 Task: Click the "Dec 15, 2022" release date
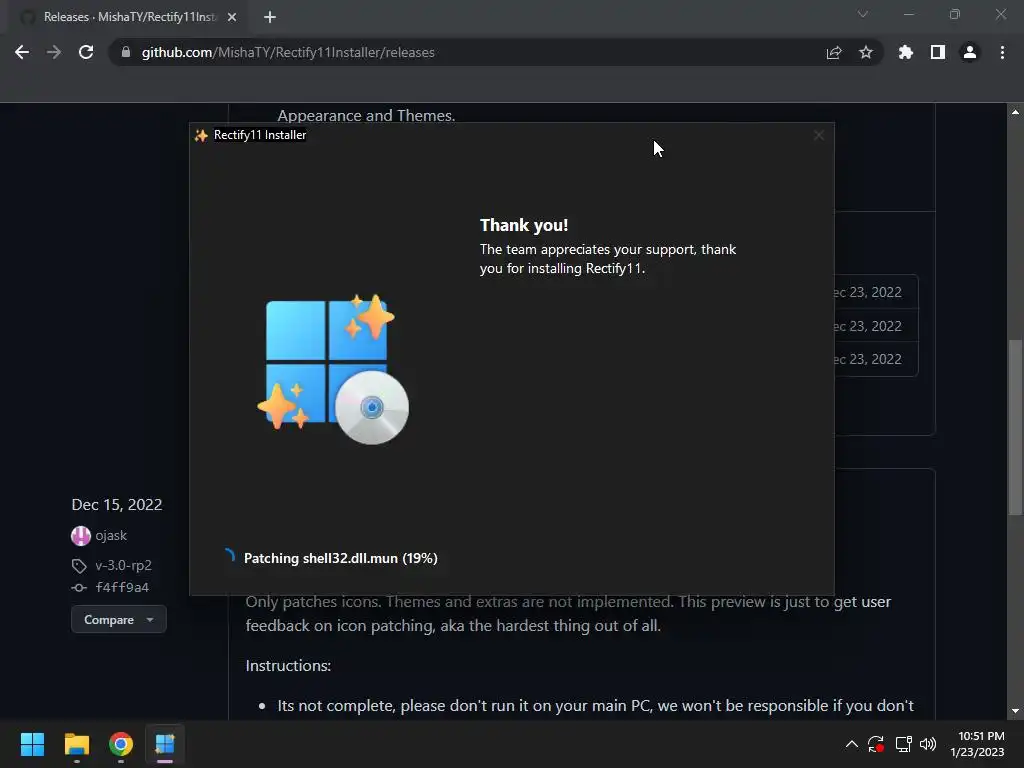[x=117, y=505]
